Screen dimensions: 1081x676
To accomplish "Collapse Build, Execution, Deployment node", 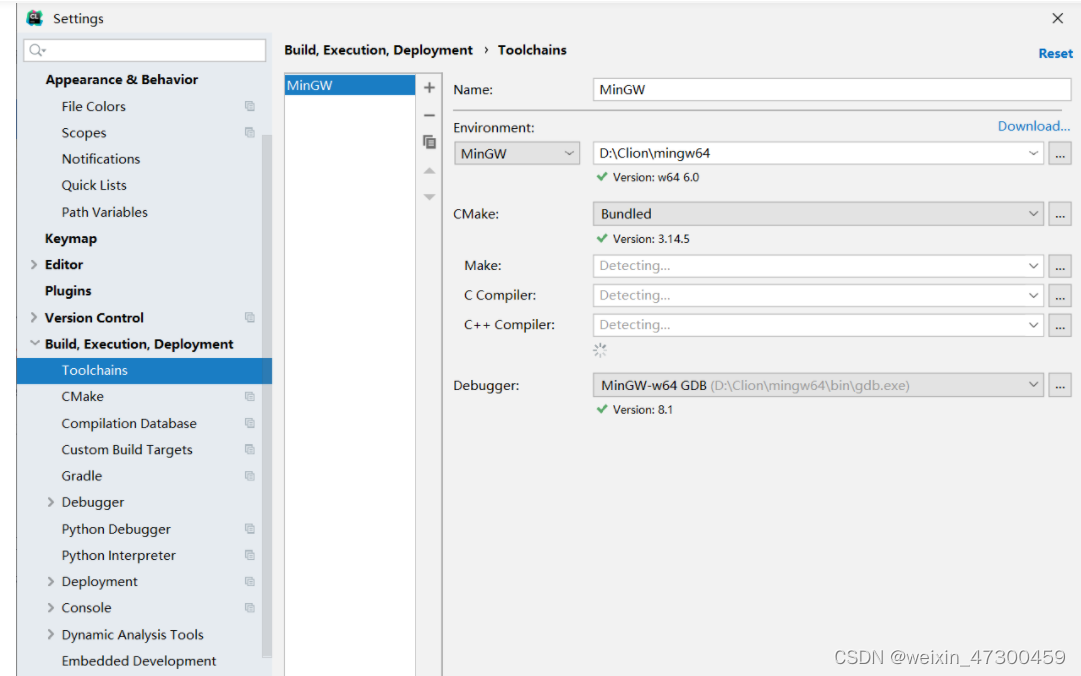I will pos(34,343).
